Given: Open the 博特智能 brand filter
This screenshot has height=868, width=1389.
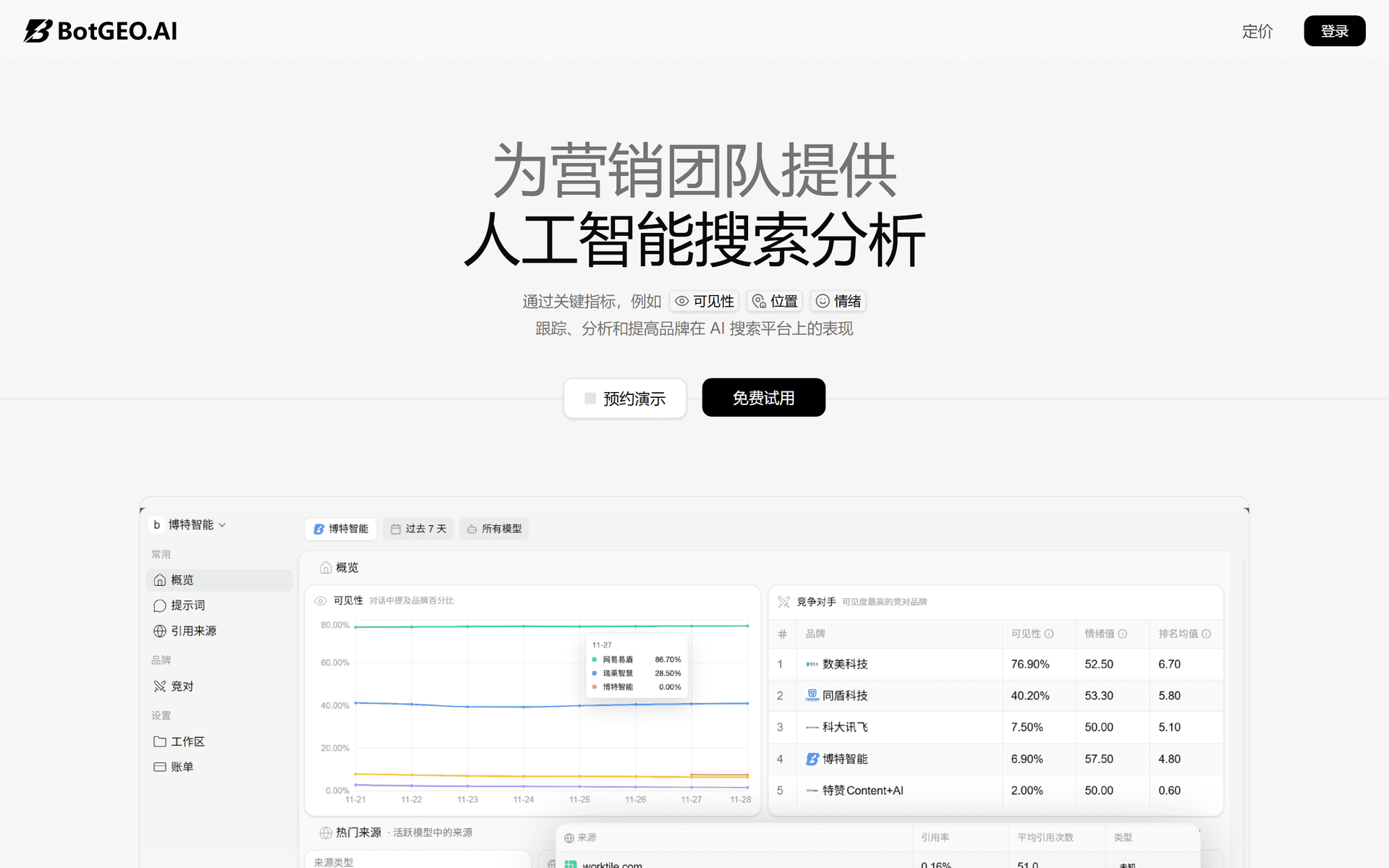Looking at the screenshot, I should [341, 529].
